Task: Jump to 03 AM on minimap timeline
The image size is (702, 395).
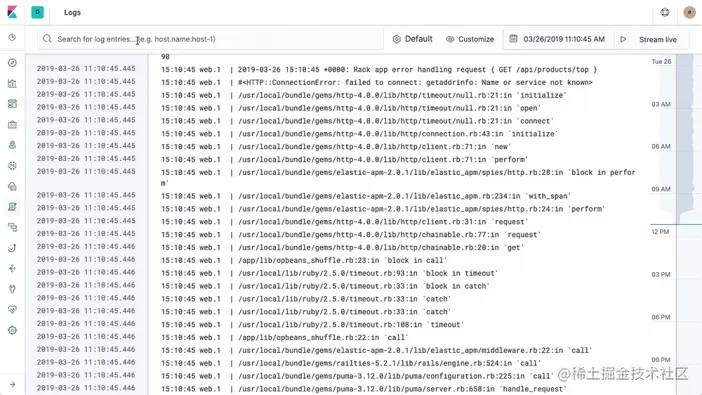Action: tap(661, 104)
